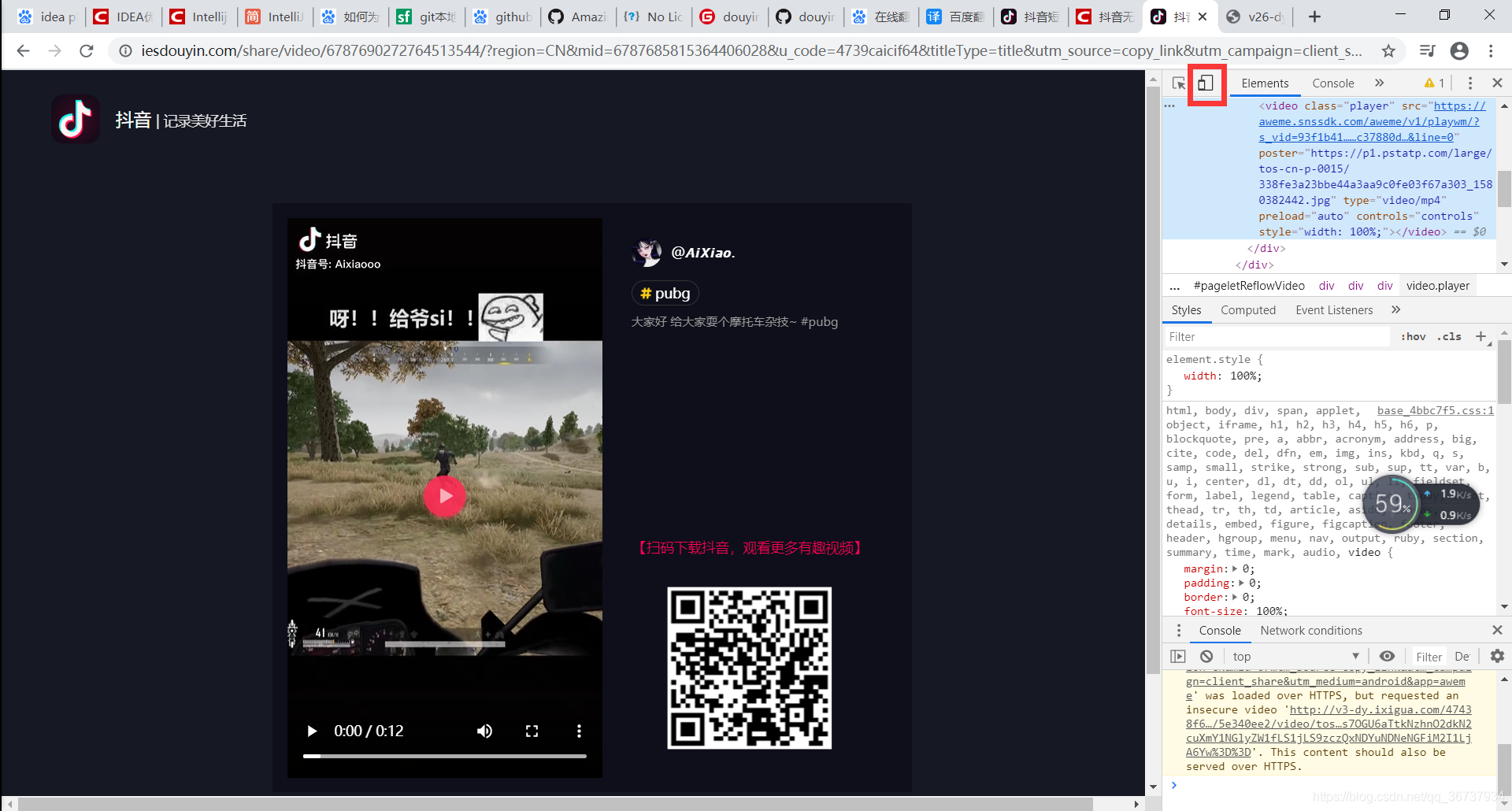Switch to the Computed tab
1512x811 pixels.
tap(1247, 310)
